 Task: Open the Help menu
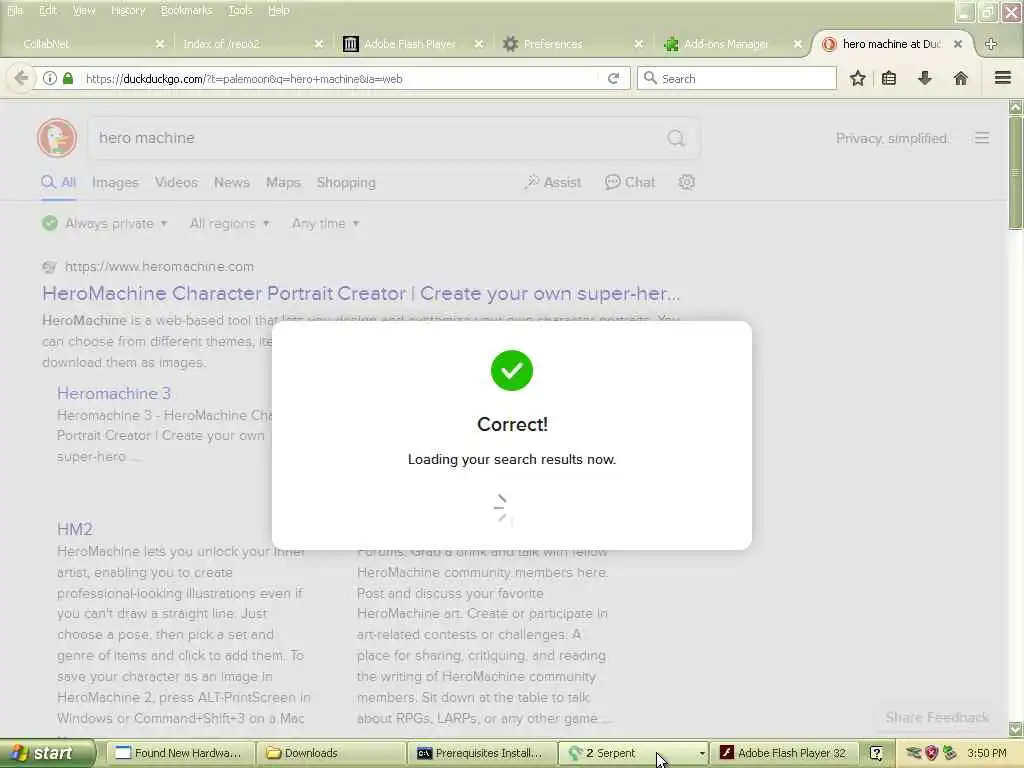click(278, 10)
